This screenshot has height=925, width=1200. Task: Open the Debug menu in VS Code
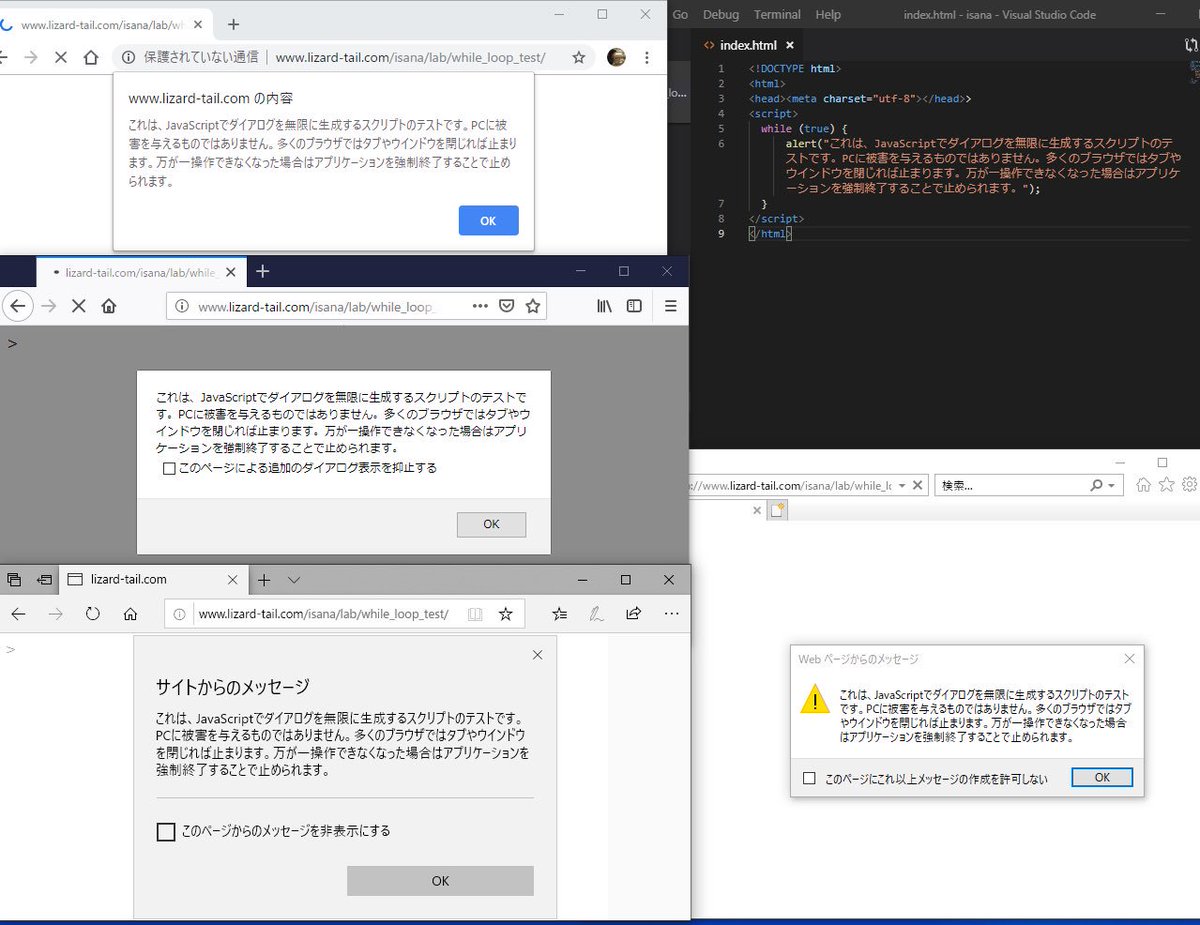721,14
